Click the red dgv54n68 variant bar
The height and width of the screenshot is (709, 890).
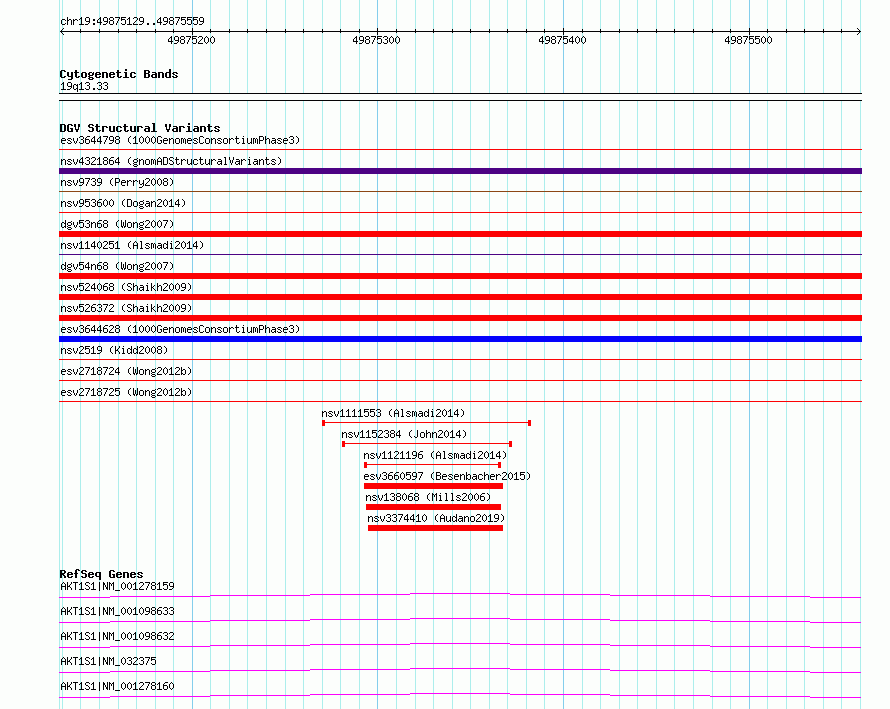[460, 276]
